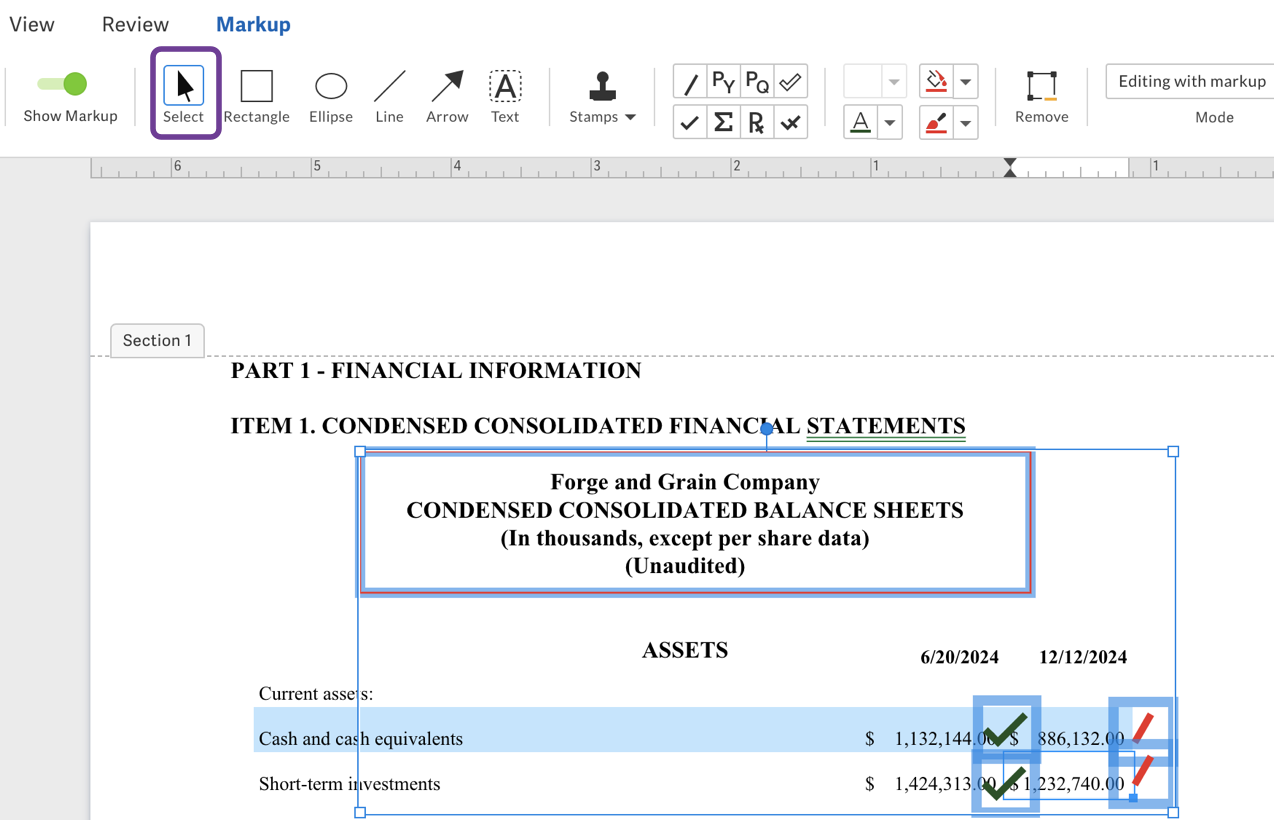Click the ruler indent marker triangle
This screenshot has width=1274, height=820.
[1010, 167]
